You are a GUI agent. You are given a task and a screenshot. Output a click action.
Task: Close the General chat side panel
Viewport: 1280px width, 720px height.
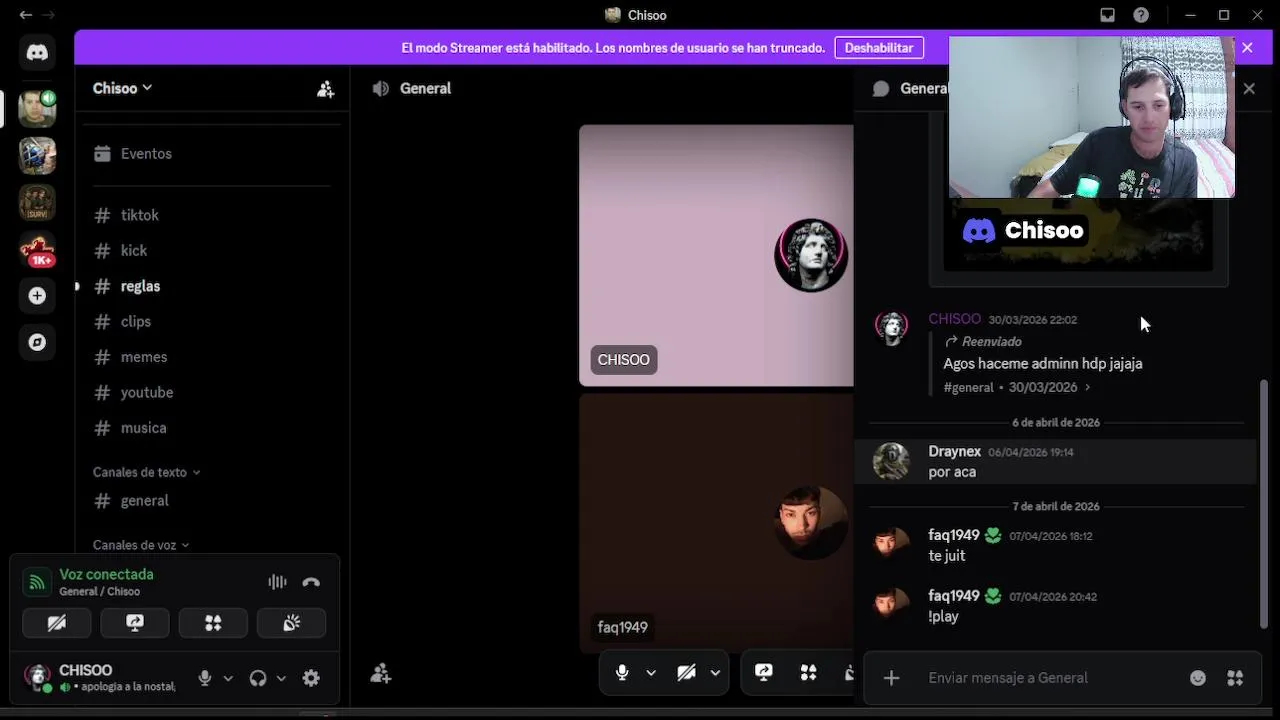(1249, 88)
